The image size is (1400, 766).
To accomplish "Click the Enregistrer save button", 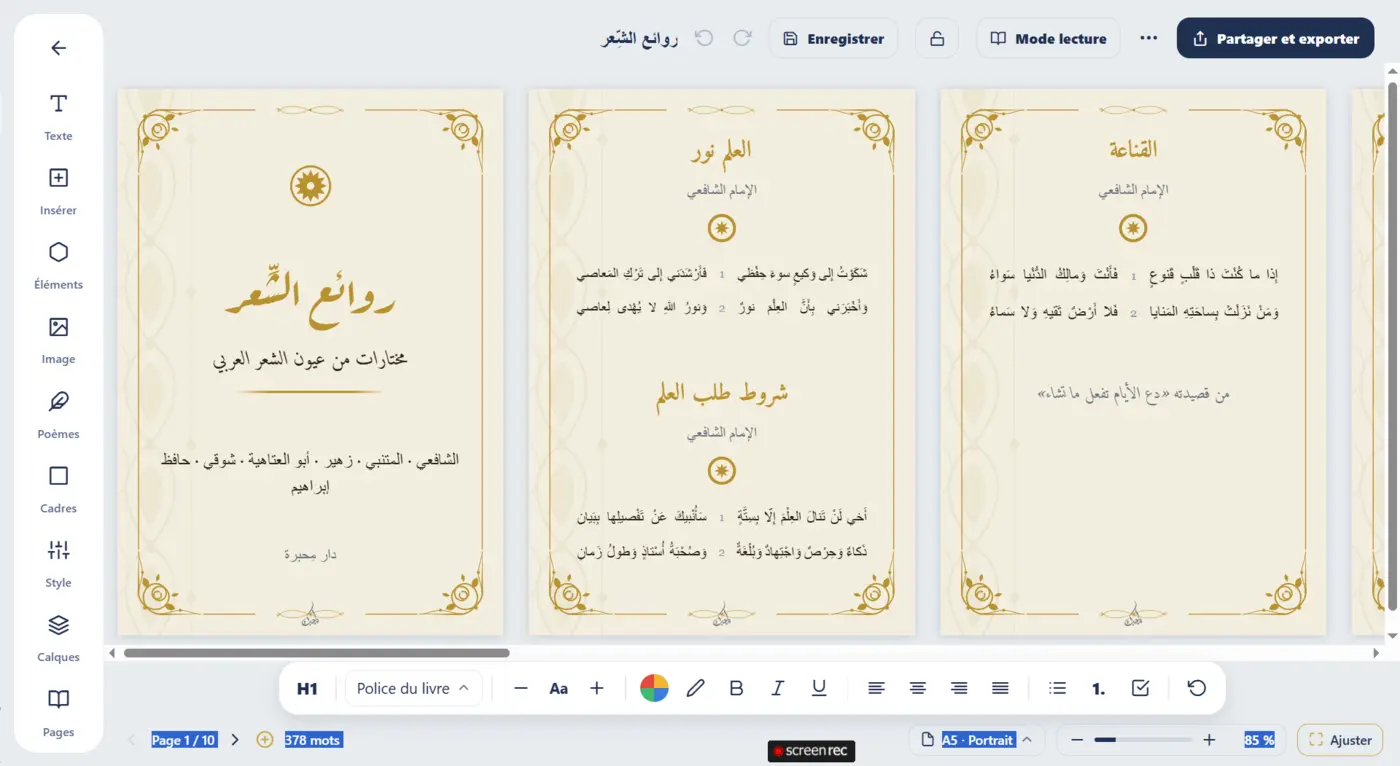I will coord(833,39).
